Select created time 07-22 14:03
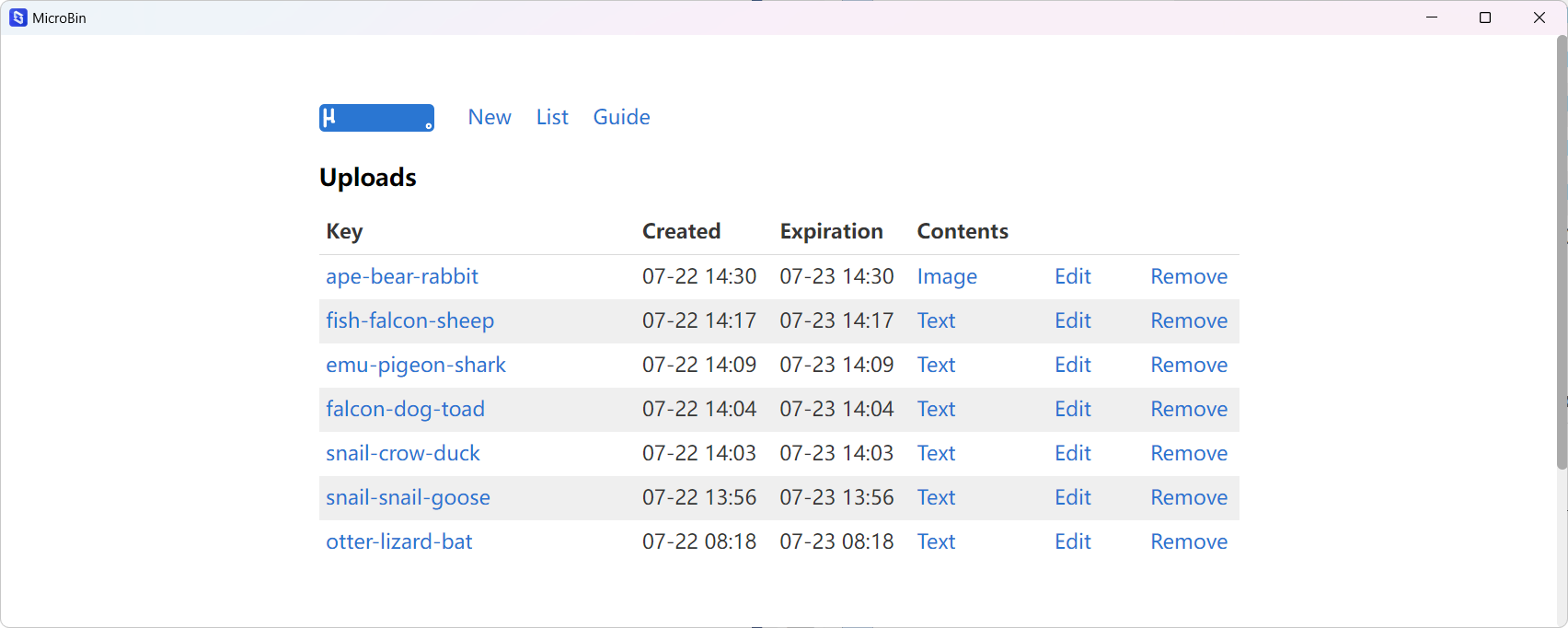The image size is (1568, 628). pos(699,453)
